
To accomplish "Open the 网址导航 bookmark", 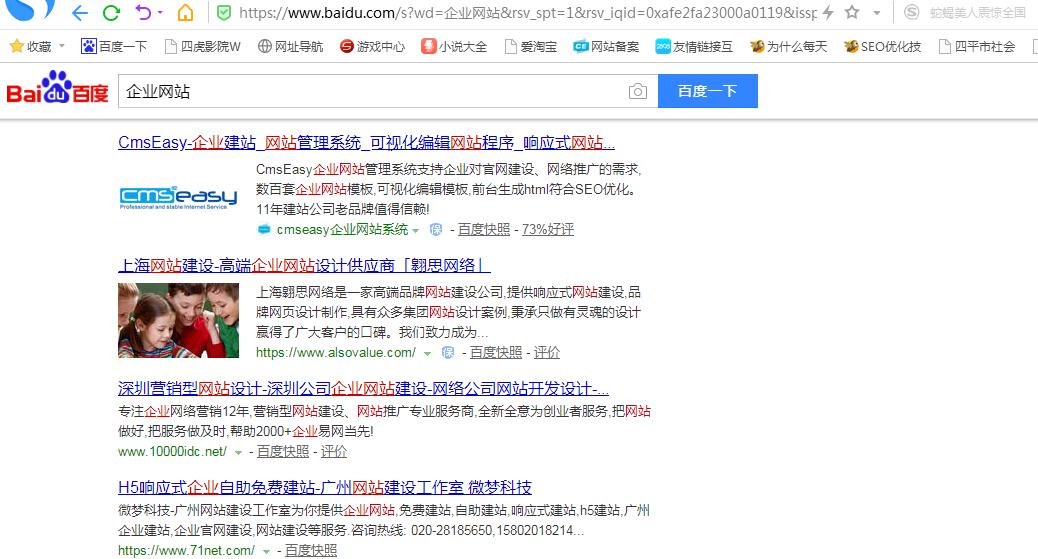I will 291,46.
